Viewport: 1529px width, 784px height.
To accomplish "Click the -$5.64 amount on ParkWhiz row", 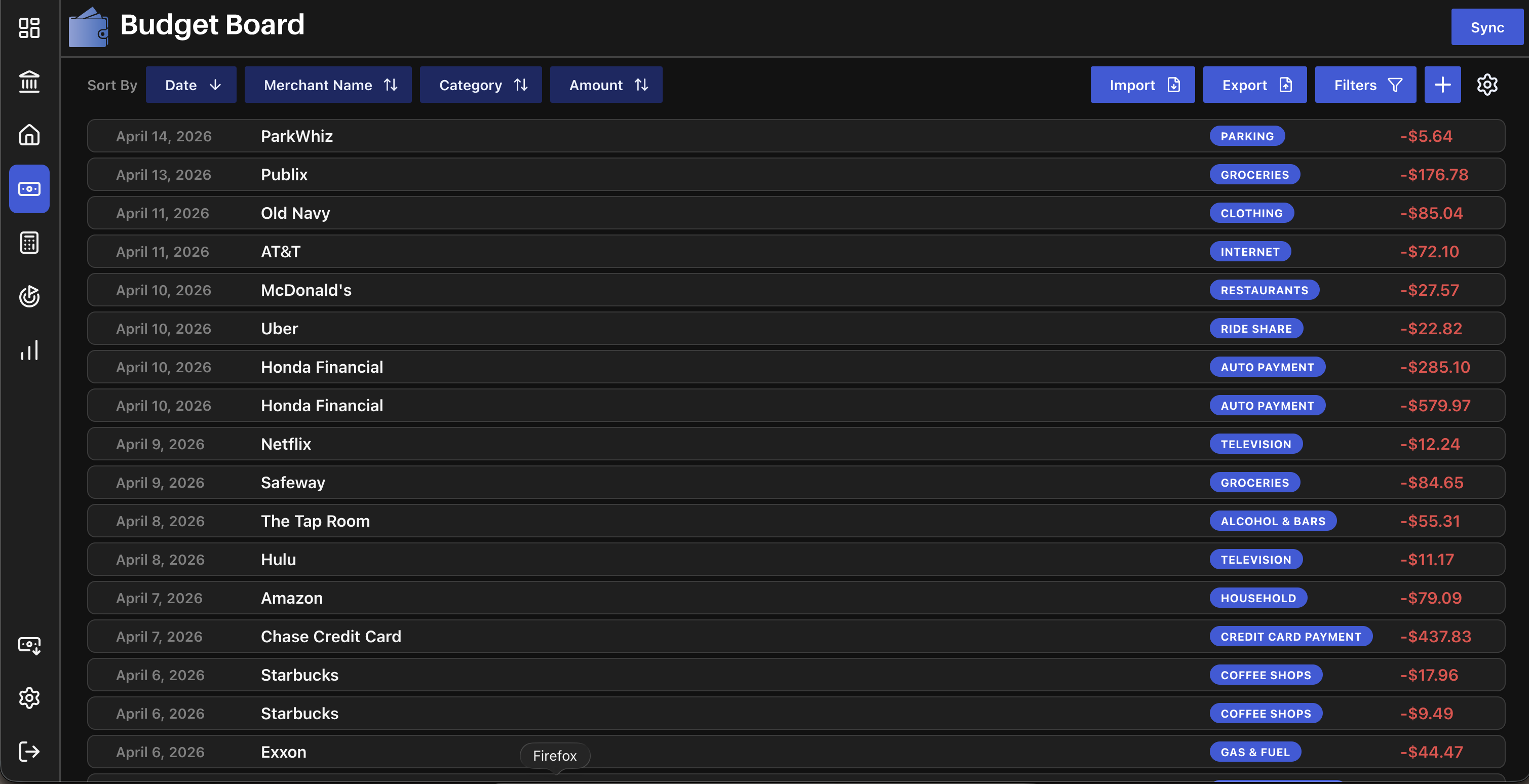I will point(1426,136).
